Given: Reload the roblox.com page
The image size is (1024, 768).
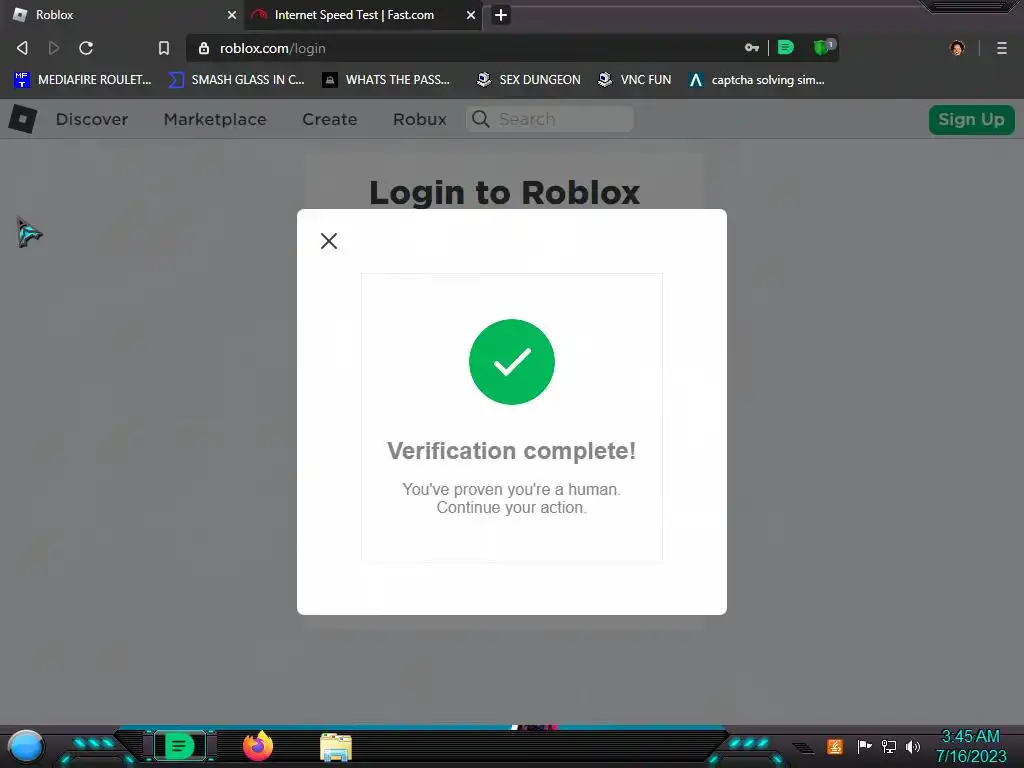Looking at the screenshot, I should pyautogui.click(x=86, y=48).
